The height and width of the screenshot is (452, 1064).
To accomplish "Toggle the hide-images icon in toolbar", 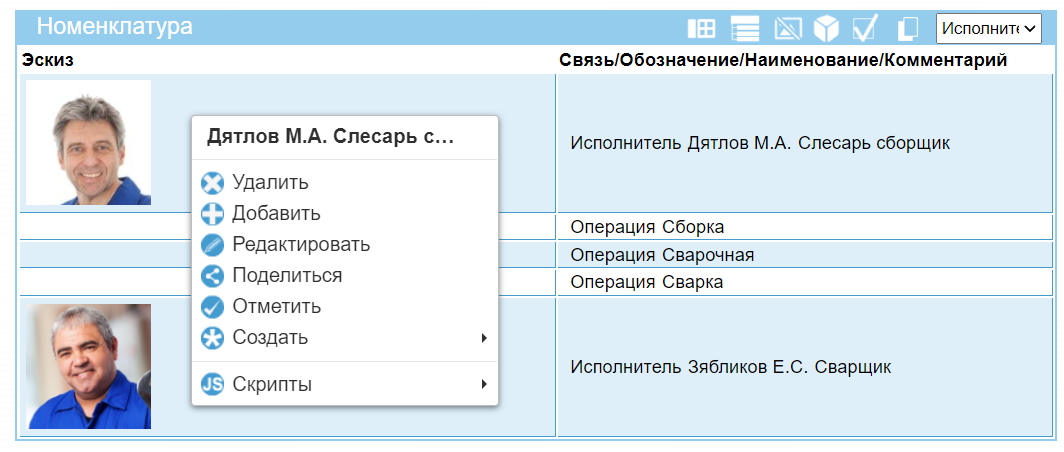I will point(787,29).
